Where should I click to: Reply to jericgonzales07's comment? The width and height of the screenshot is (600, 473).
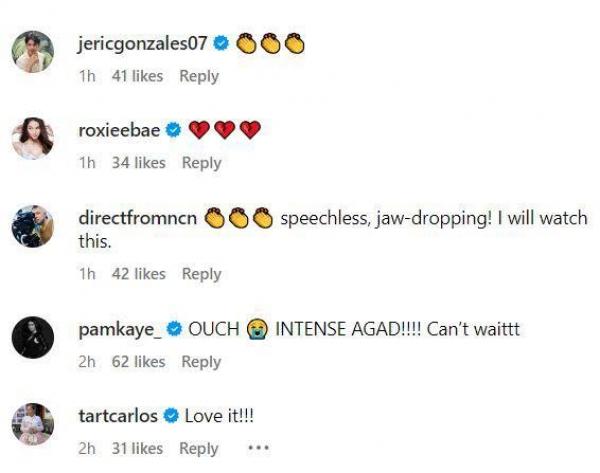coord(199,76)
